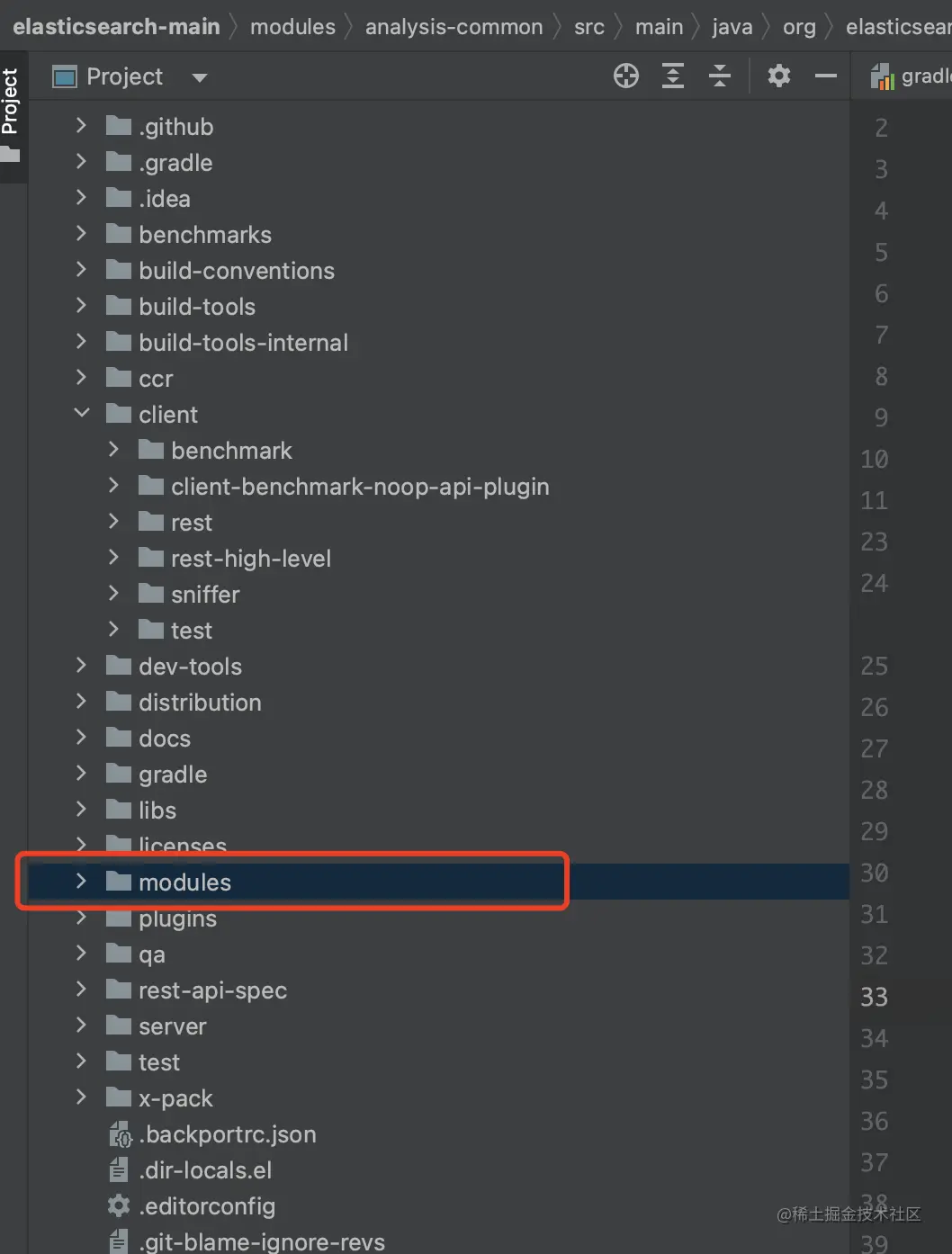Open the Project view settings gear

pos(778,76)
